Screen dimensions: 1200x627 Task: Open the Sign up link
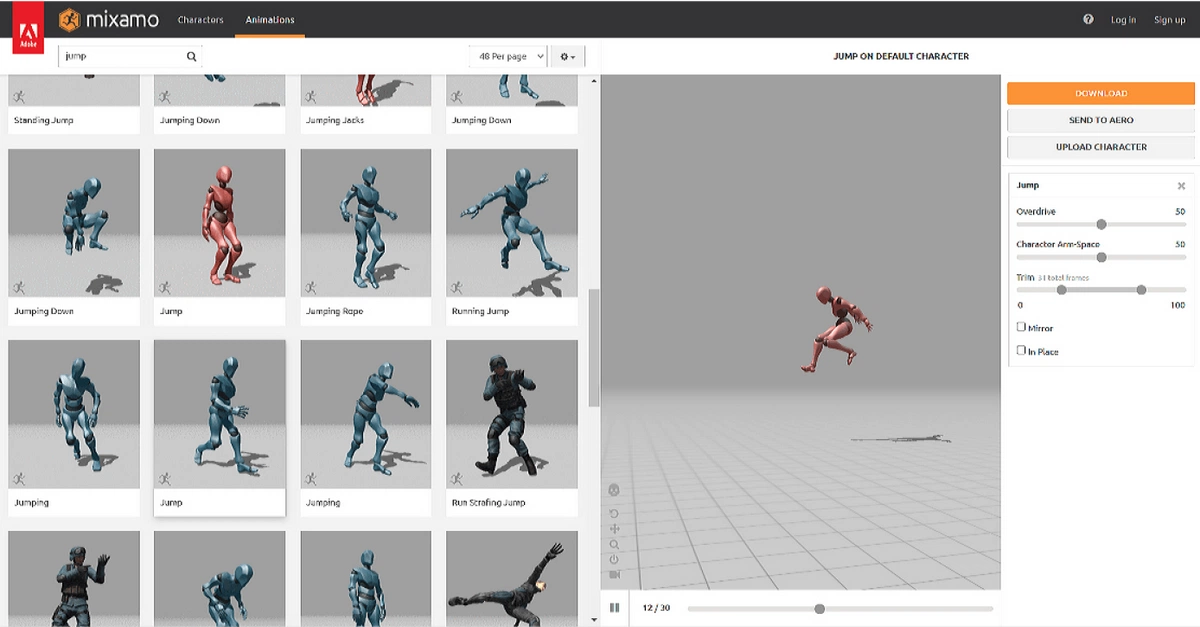[1169, 20]
